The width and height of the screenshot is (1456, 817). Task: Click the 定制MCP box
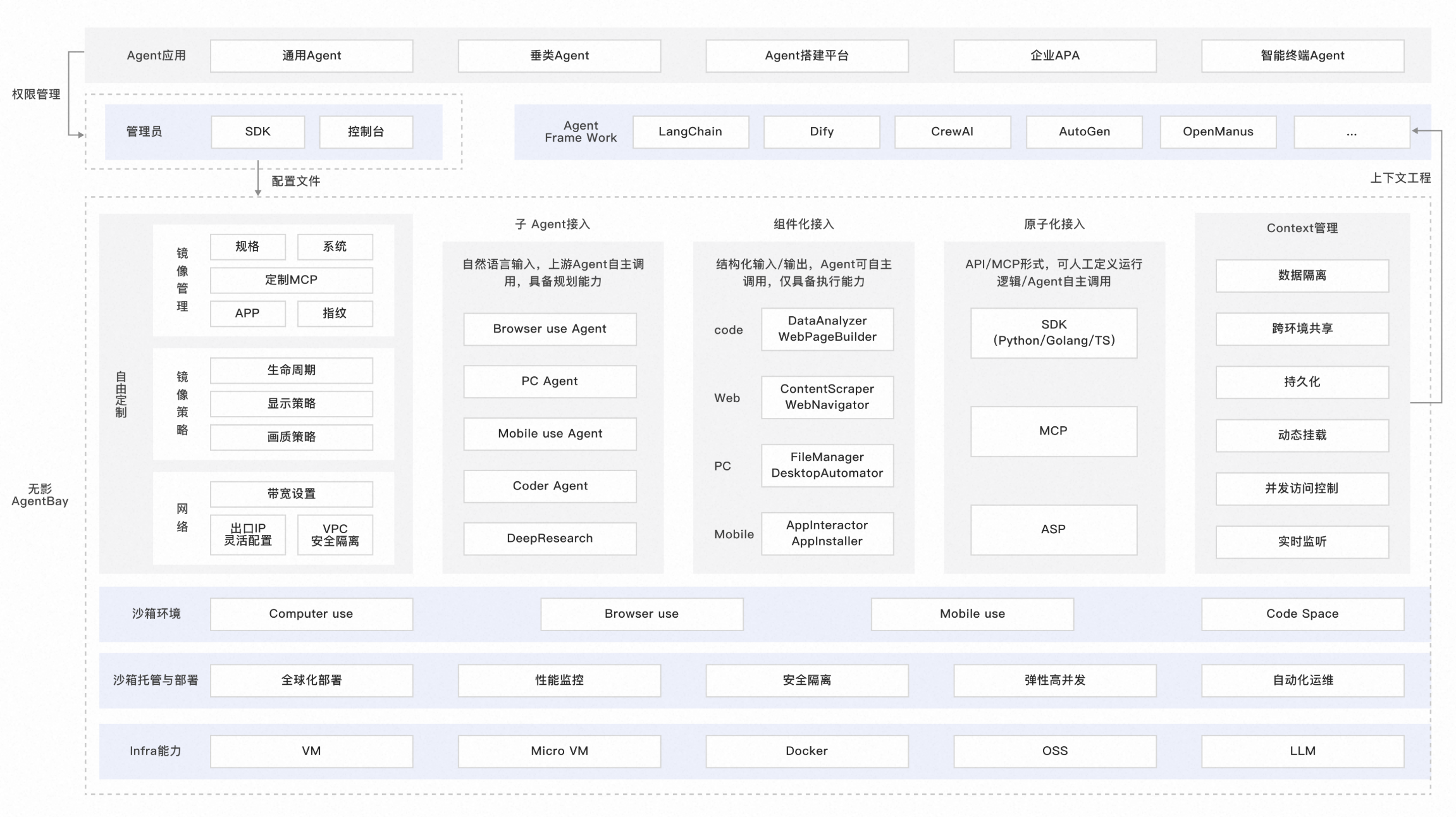291,279
